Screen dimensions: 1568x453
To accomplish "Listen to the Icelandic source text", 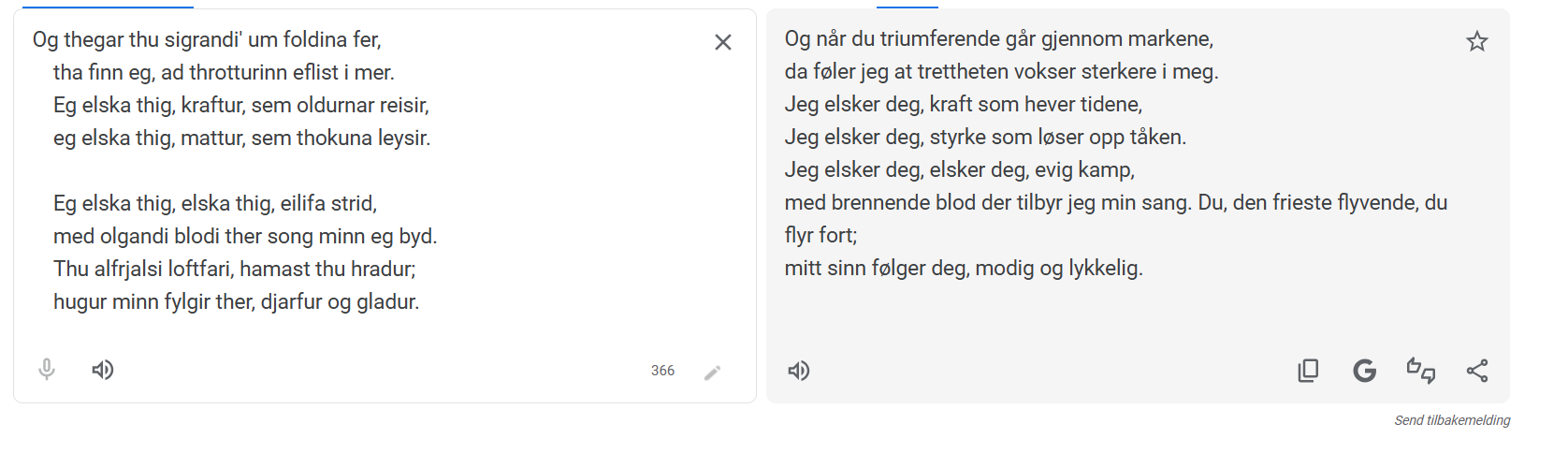I will click(x=103, y=370).
